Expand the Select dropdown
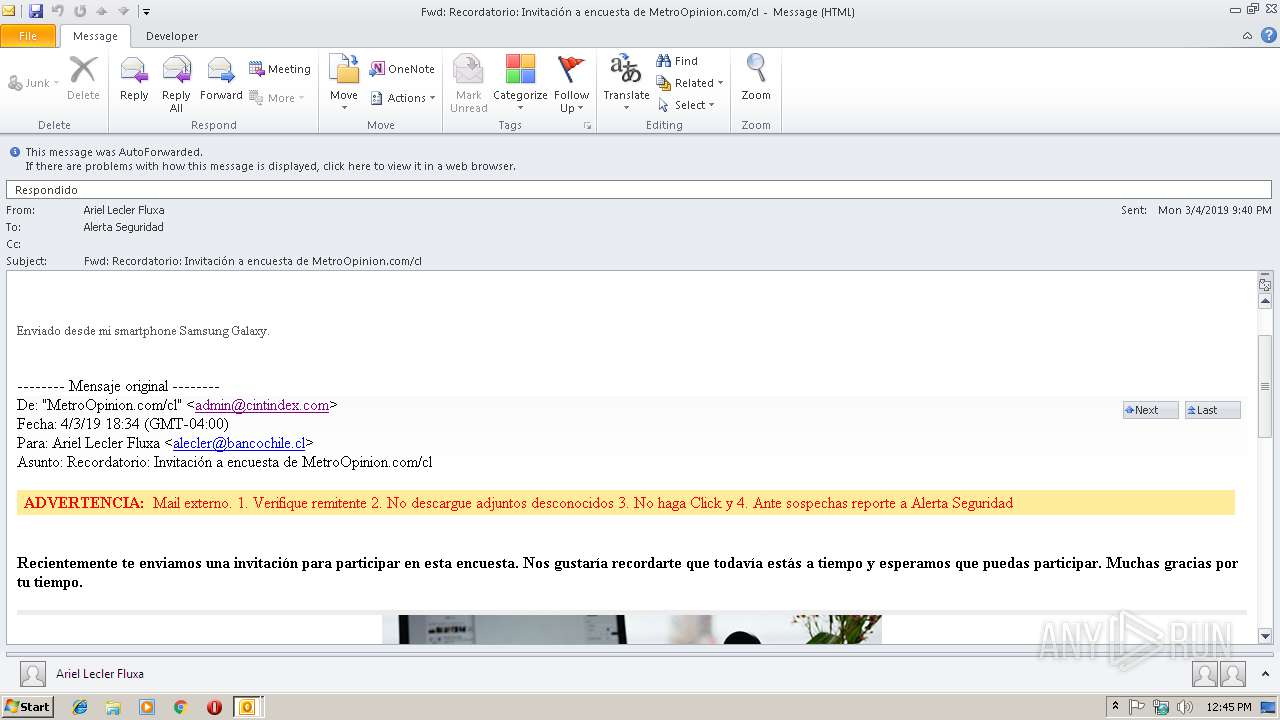The image size is (1280, 720). click(711, 105)
